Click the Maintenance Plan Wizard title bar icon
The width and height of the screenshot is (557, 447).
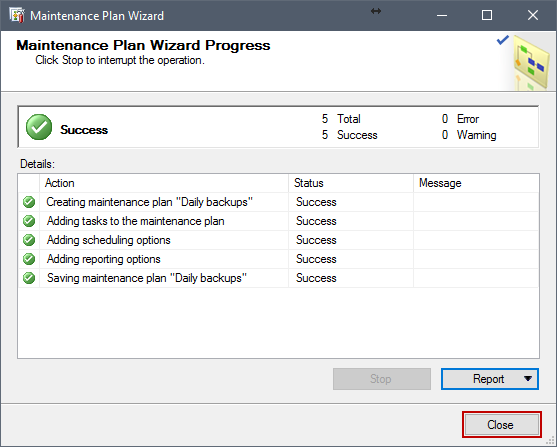click(x=17, y=15)
